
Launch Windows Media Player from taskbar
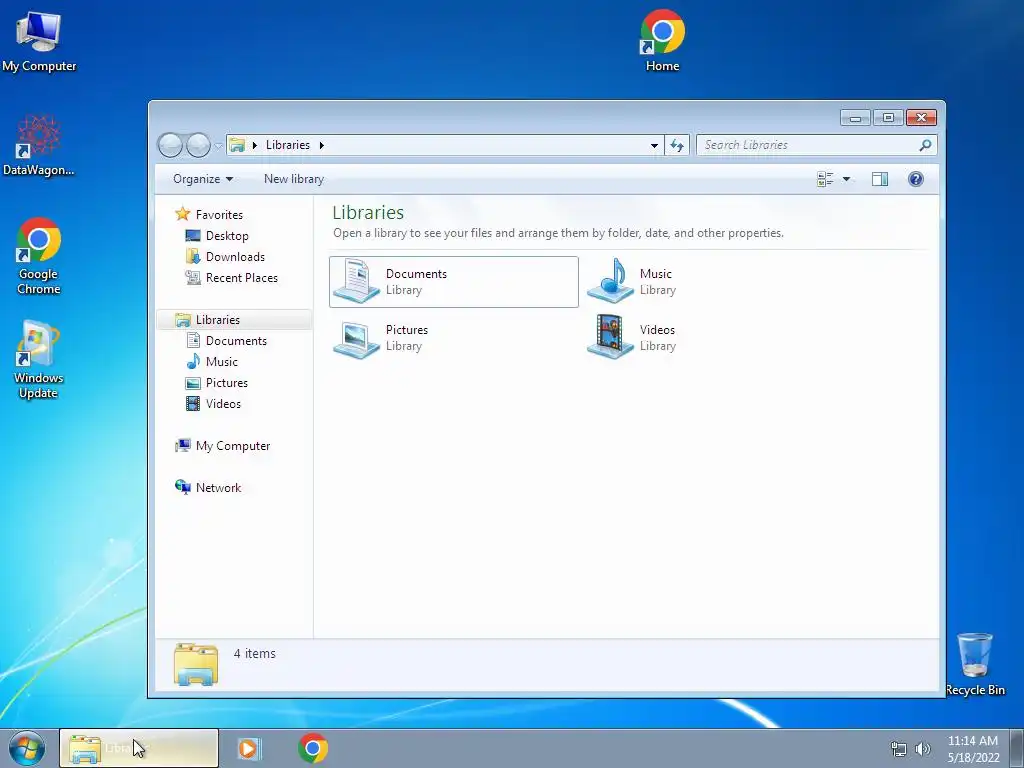click(x=248, y=748)
